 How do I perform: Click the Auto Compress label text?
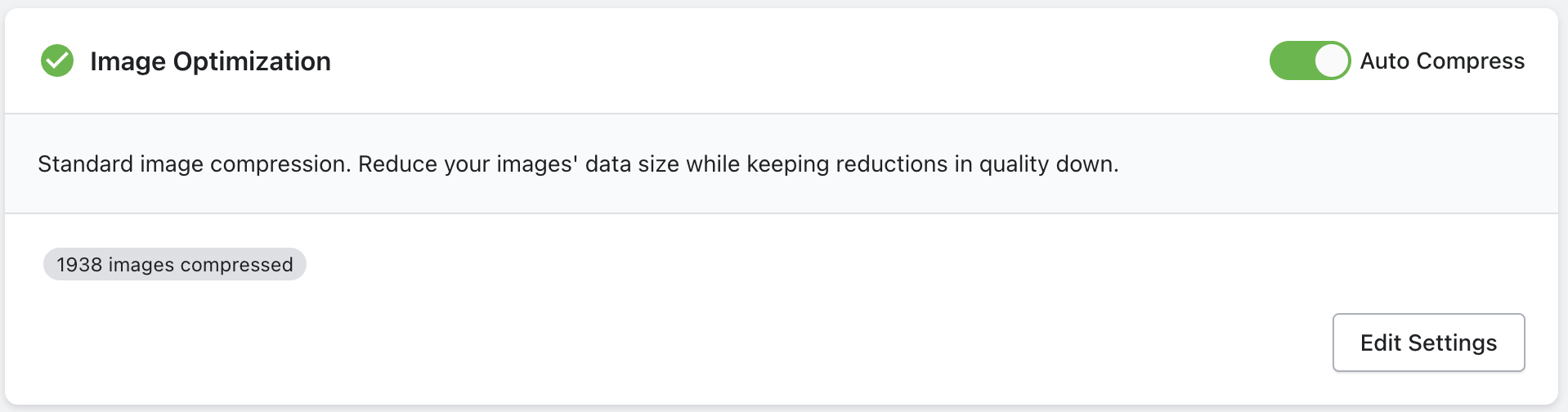(x=1442, y=61)
